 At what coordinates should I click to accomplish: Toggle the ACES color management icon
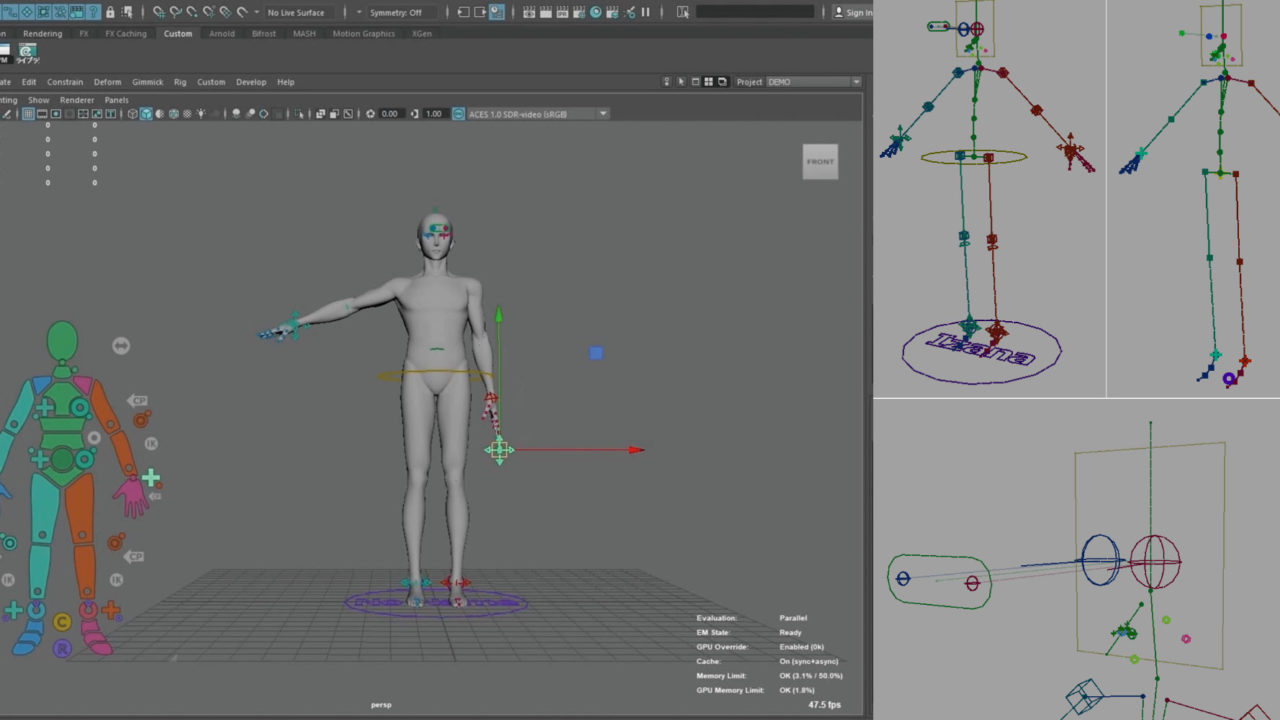pos(459,114)
